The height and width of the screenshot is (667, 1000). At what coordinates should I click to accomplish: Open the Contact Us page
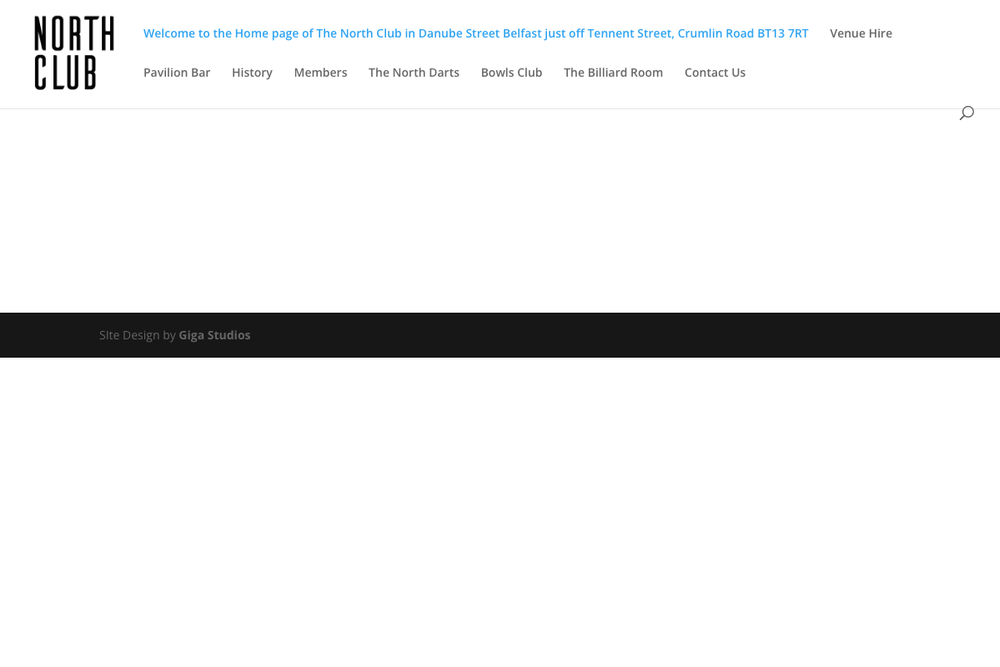[715, 73]
